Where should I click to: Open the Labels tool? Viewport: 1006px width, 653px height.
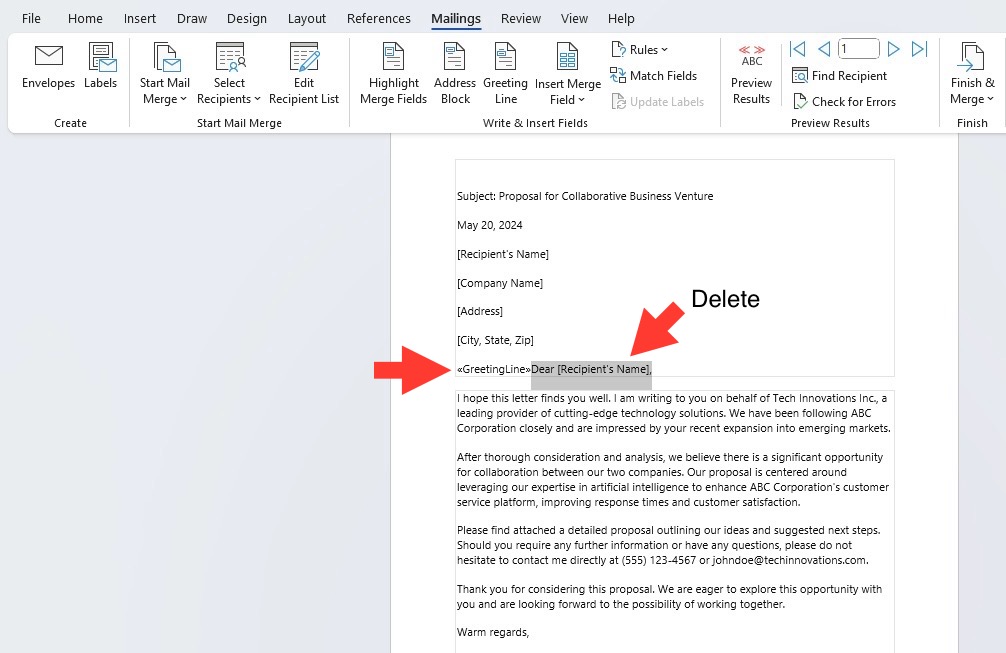point(101,67)
